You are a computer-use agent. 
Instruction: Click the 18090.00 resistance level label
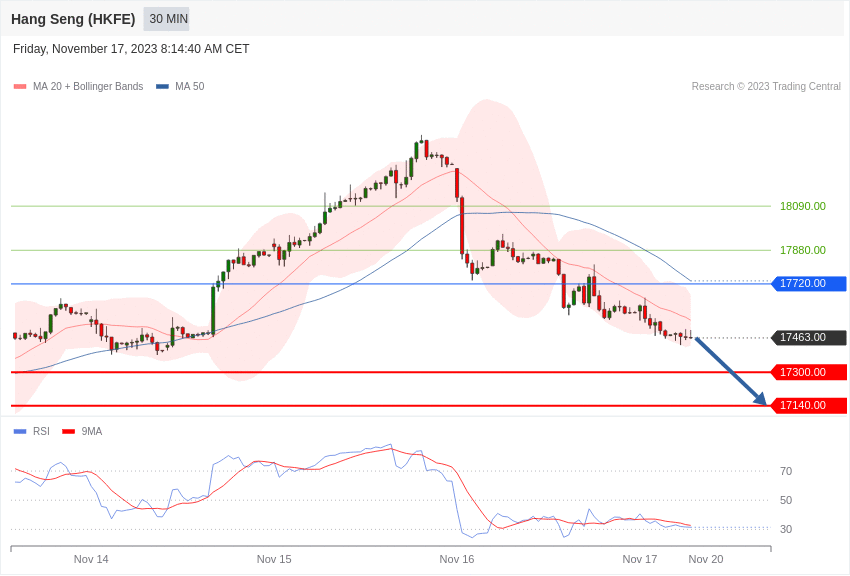coord(802,206)
